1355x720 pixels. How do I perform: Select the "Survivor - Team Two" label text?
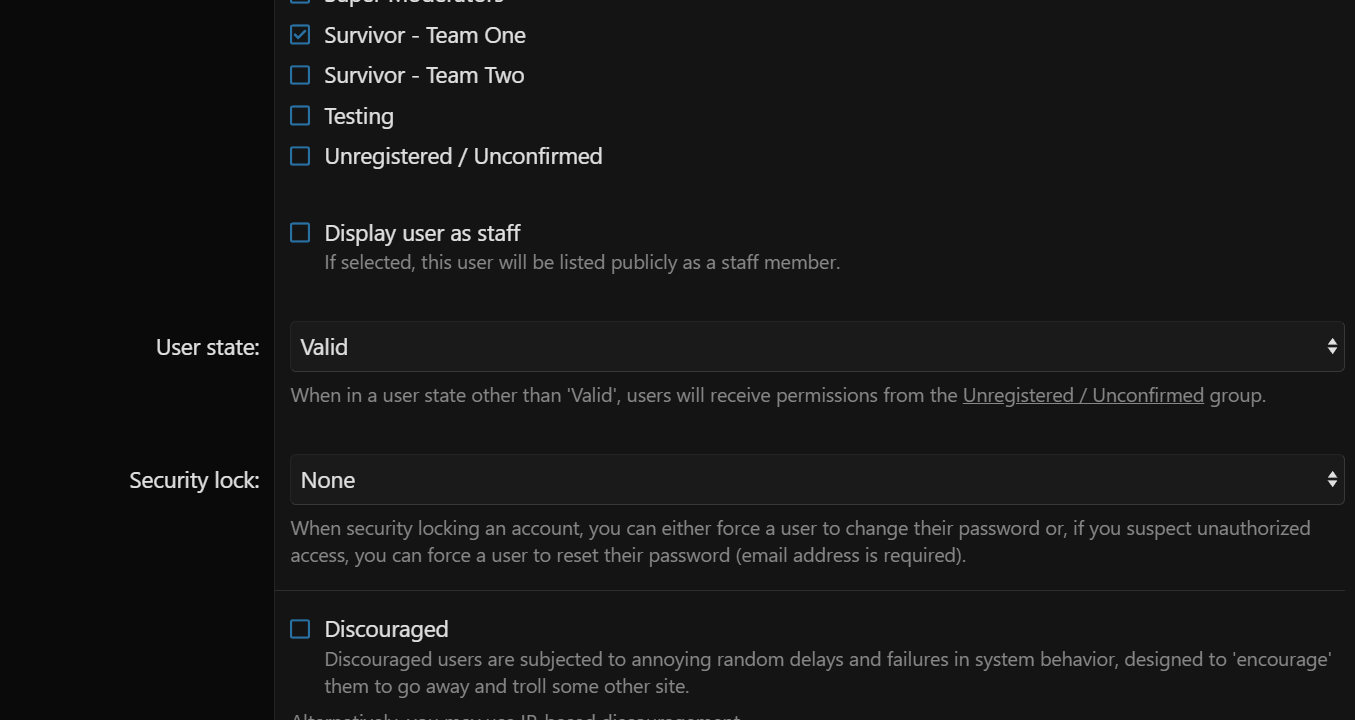[x=424, y=75]
